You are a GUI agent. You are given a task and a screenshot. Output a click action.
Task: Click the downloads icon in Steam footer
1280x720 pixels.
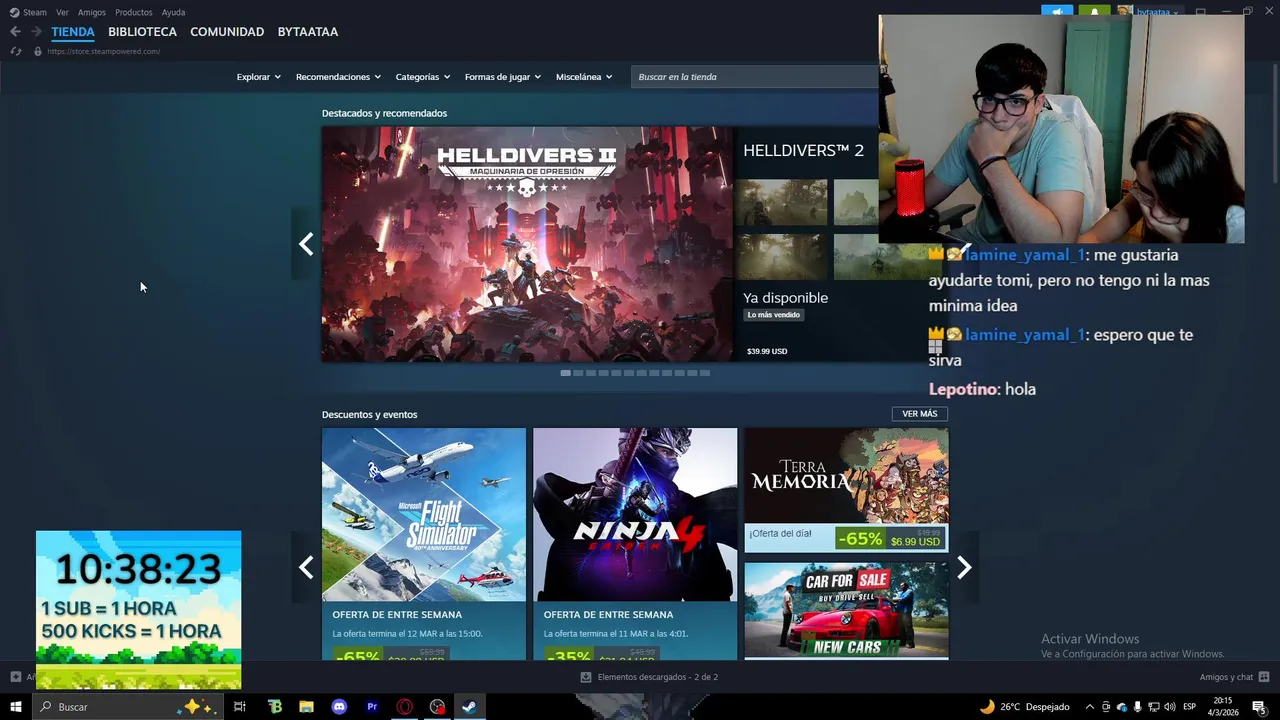(586, 677)
